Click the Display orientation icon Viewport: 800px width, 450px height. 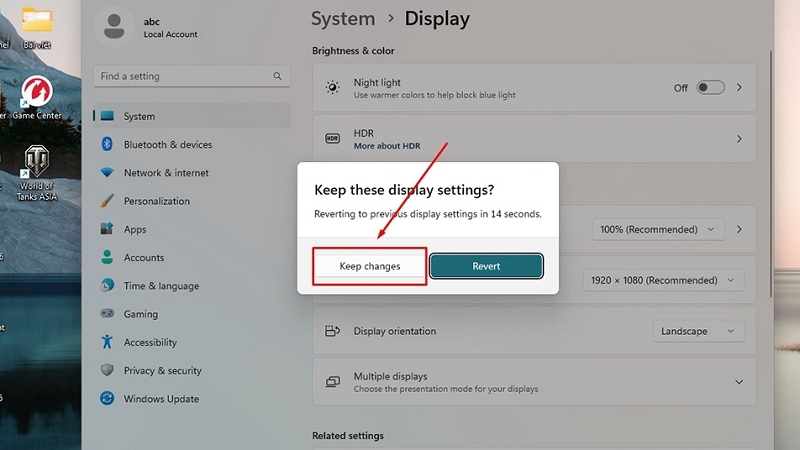coord(332,331)
